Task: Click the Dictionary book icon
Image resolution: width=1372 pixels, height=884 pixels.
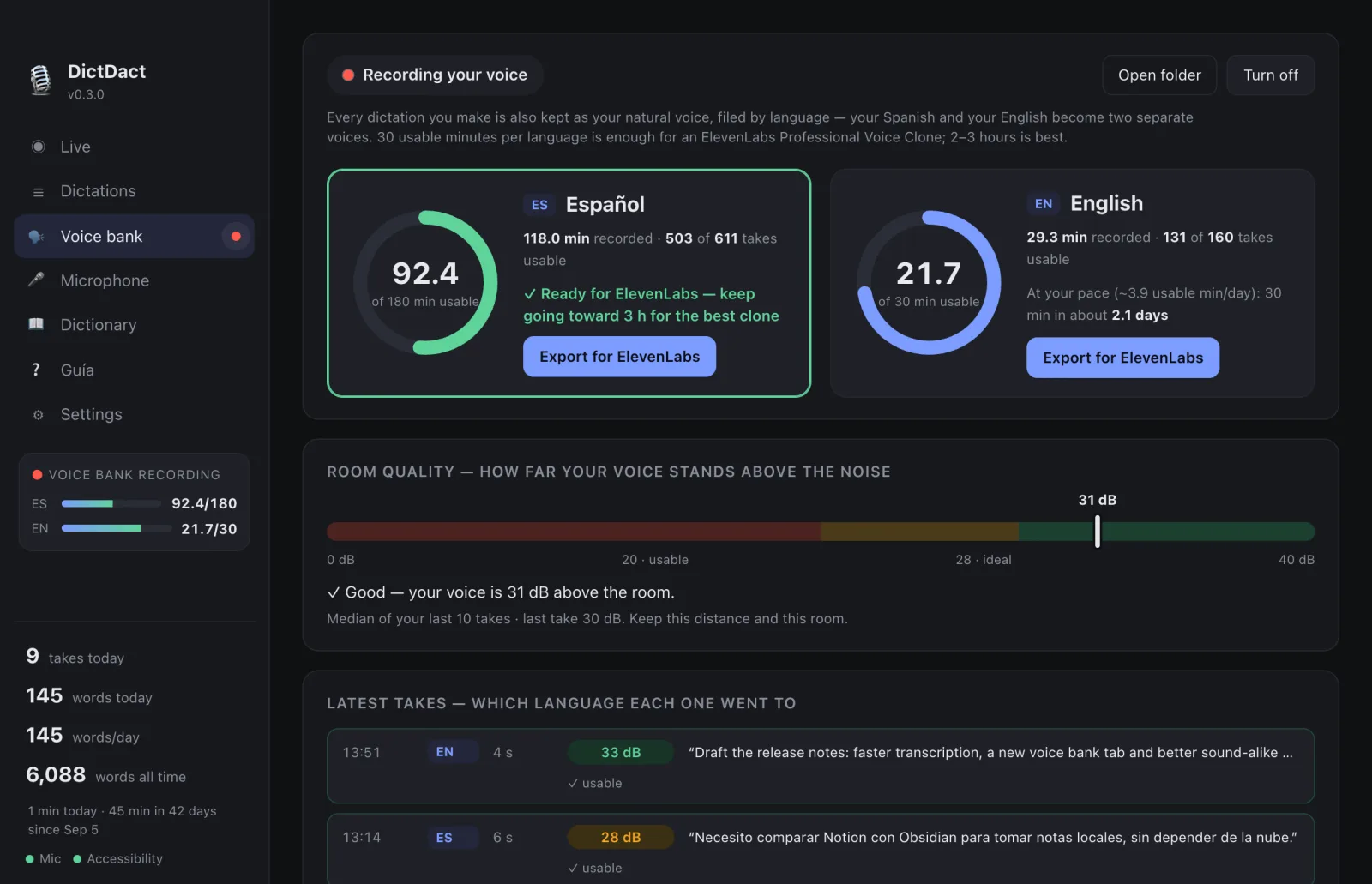Action: tap(36, 324)
